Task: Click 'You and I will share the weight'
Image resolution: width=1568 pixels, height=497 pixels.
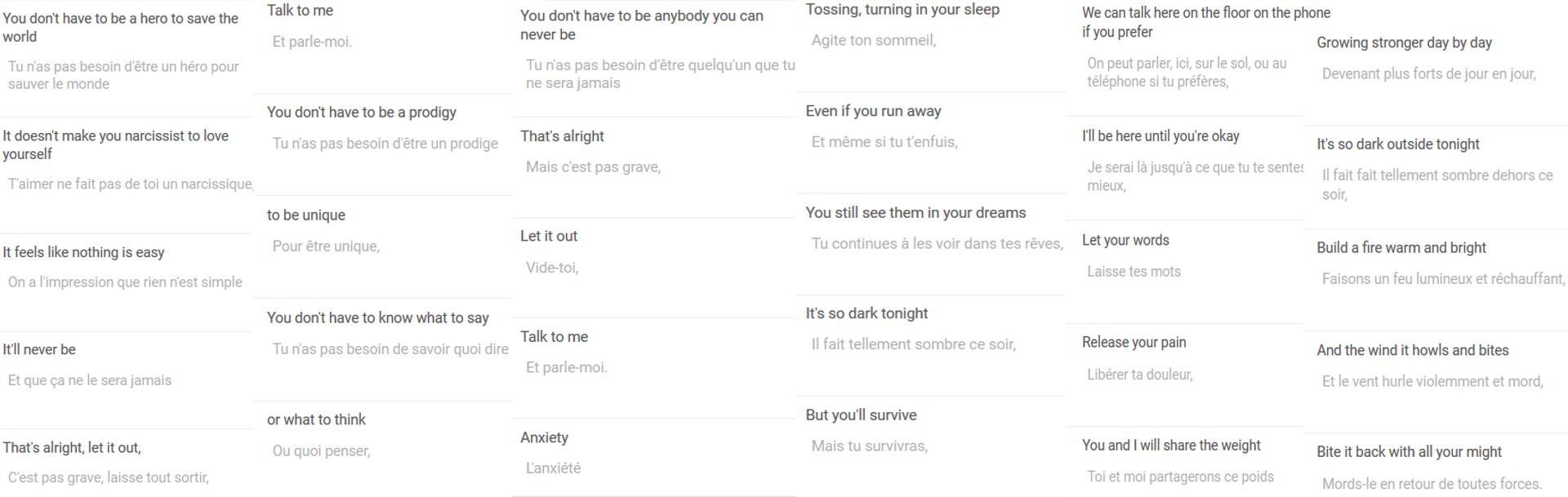Action: click(1171, 446)
